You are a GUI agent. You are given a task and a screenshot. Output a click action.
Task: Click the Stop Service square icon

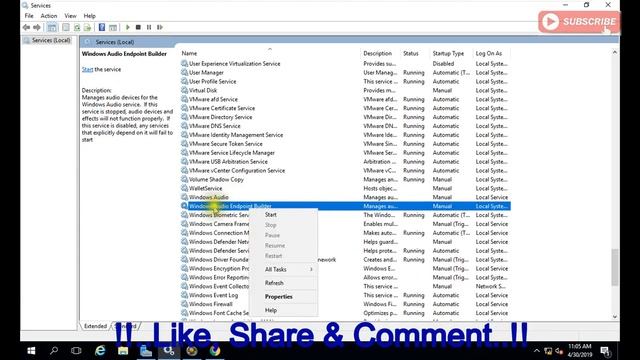pyautogui.click(x=138, y=27)
